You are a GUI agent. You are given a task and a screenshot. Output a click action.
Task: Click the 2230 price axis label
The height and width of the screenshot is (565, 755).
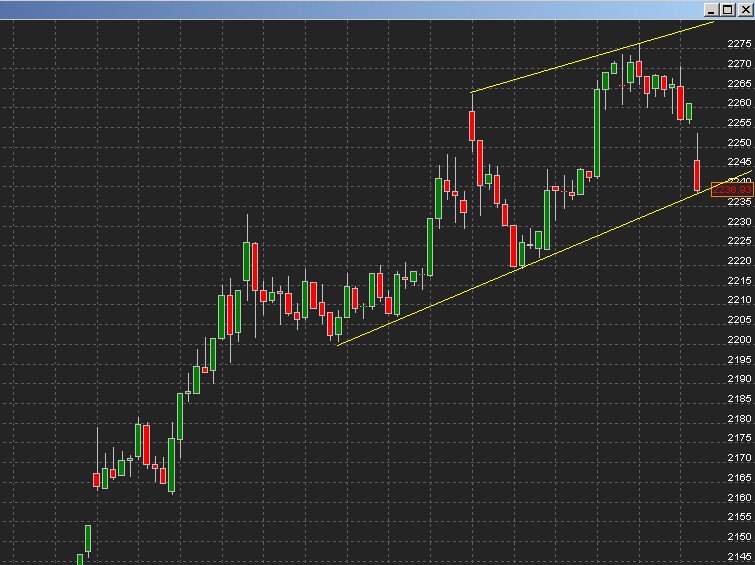739,222
